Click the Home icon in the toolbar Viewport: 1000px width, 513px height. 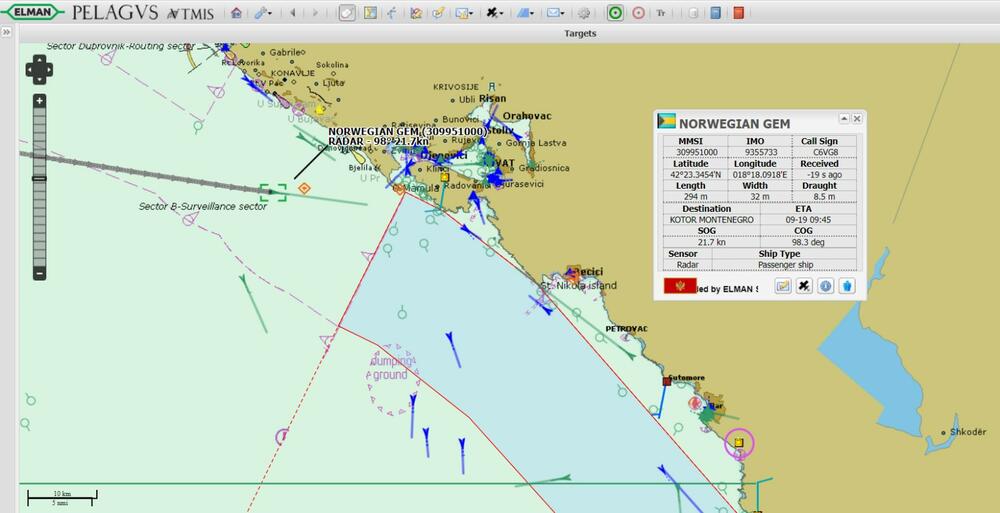pos(236,13)
